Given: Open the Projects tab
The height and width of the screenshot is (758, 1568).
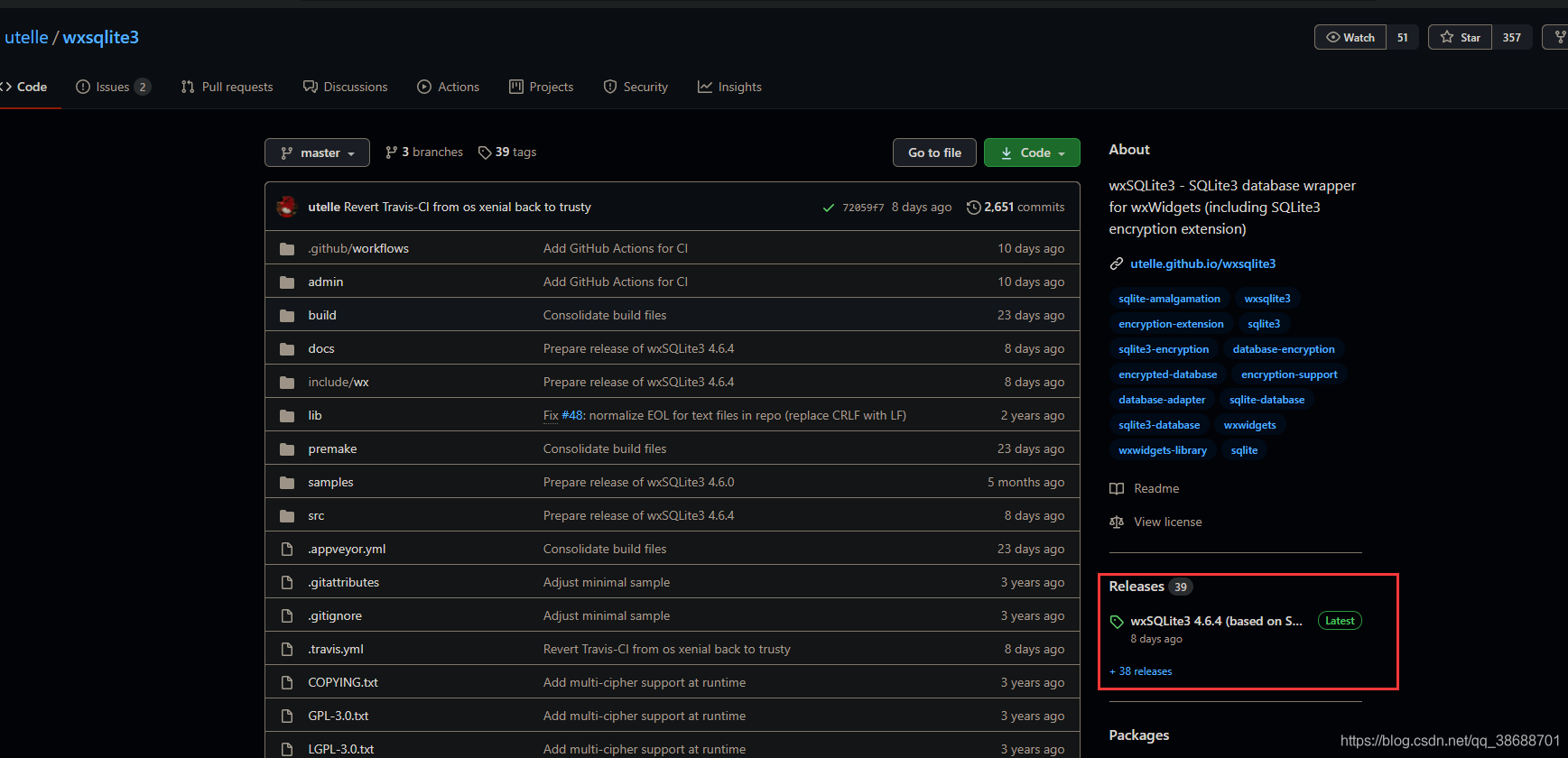Looking at the screenshot, I should (x=542, y=87).
